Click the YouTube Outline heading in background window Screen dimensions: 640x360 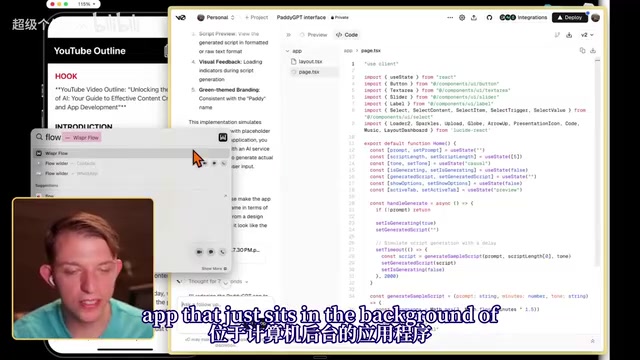[89, 51]
